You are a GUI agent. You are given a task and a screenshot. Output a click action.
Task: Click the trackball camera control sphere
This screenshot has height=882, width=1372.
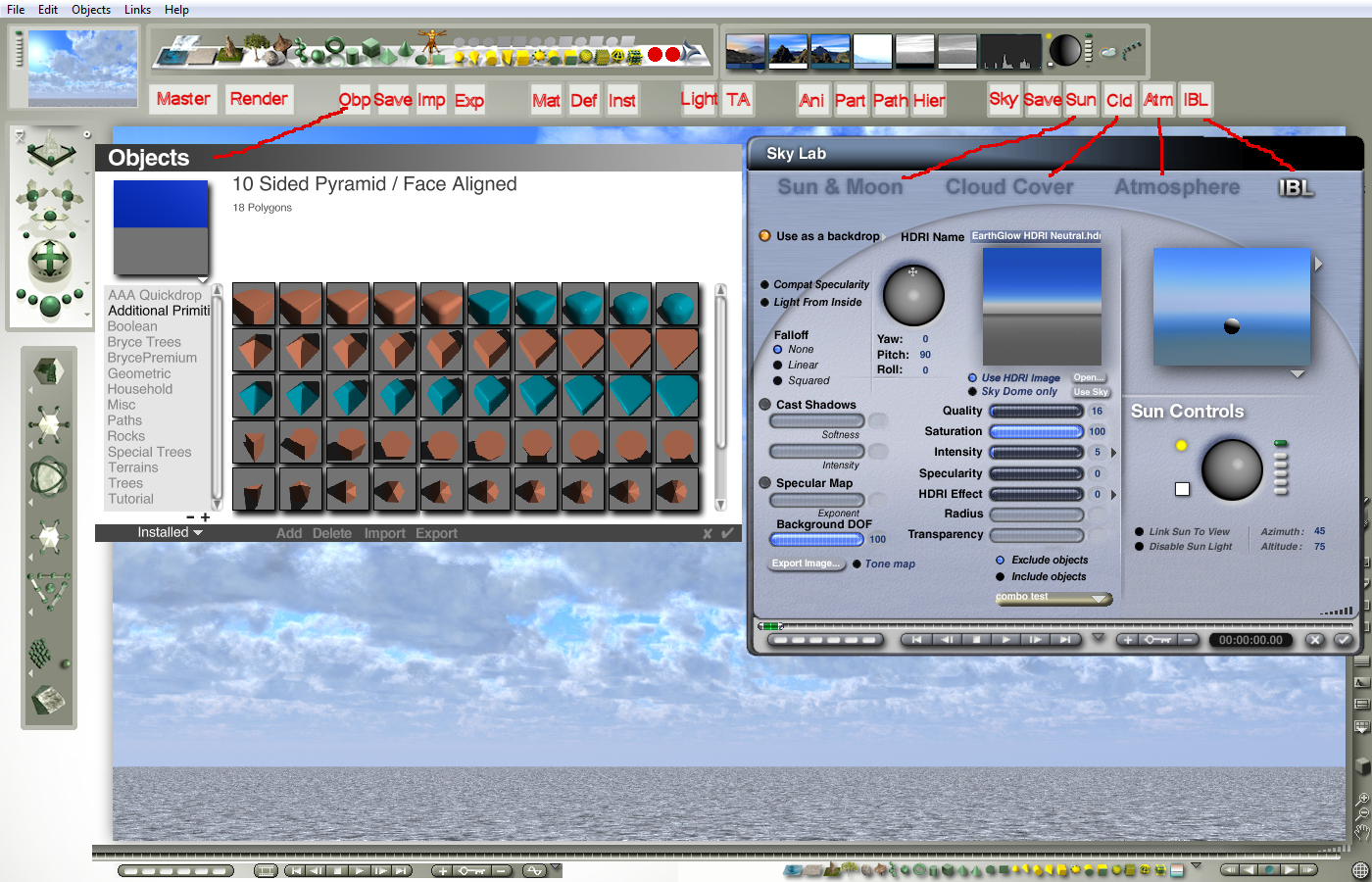click(50, 260)
